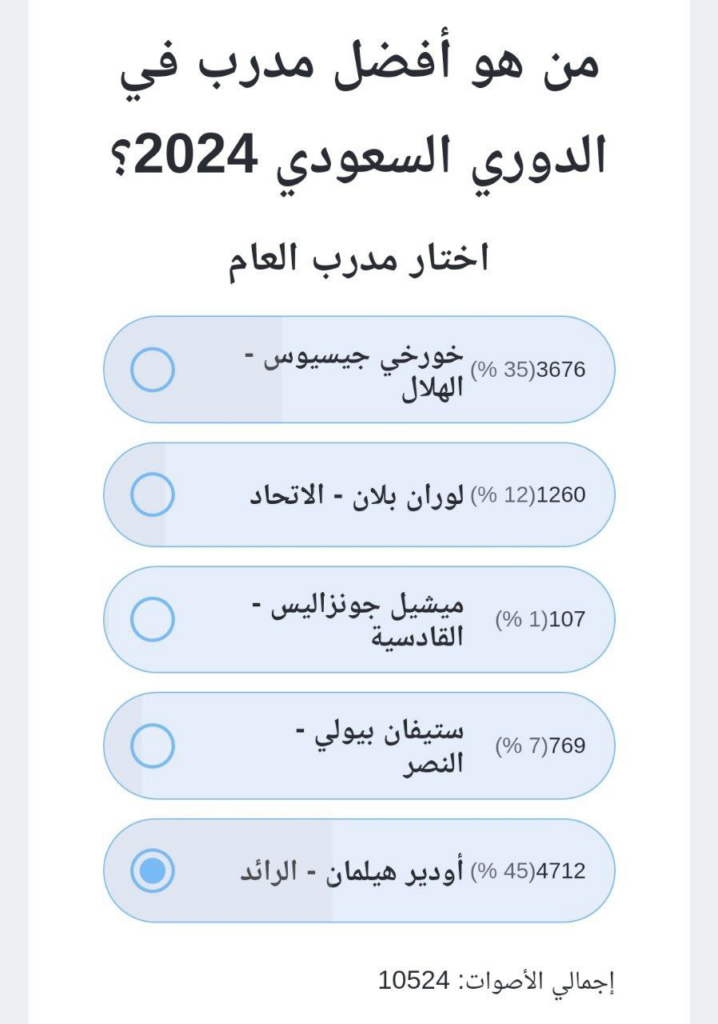Tap the 107 (1 %) vote count
718x1024 pixels.
click(540, 620)
